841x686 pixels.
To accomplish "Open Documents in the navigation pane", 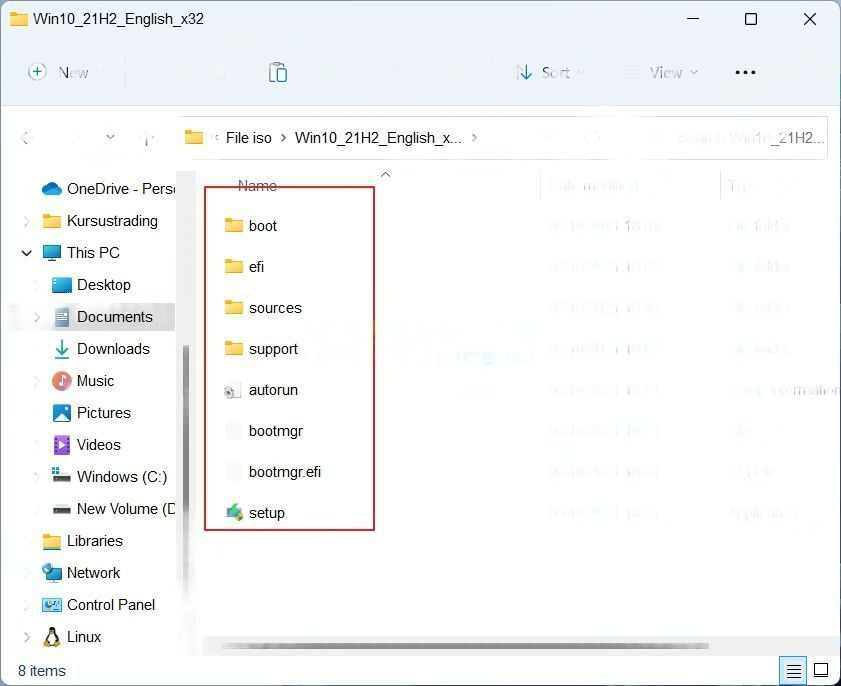I will tap(102, 317).
